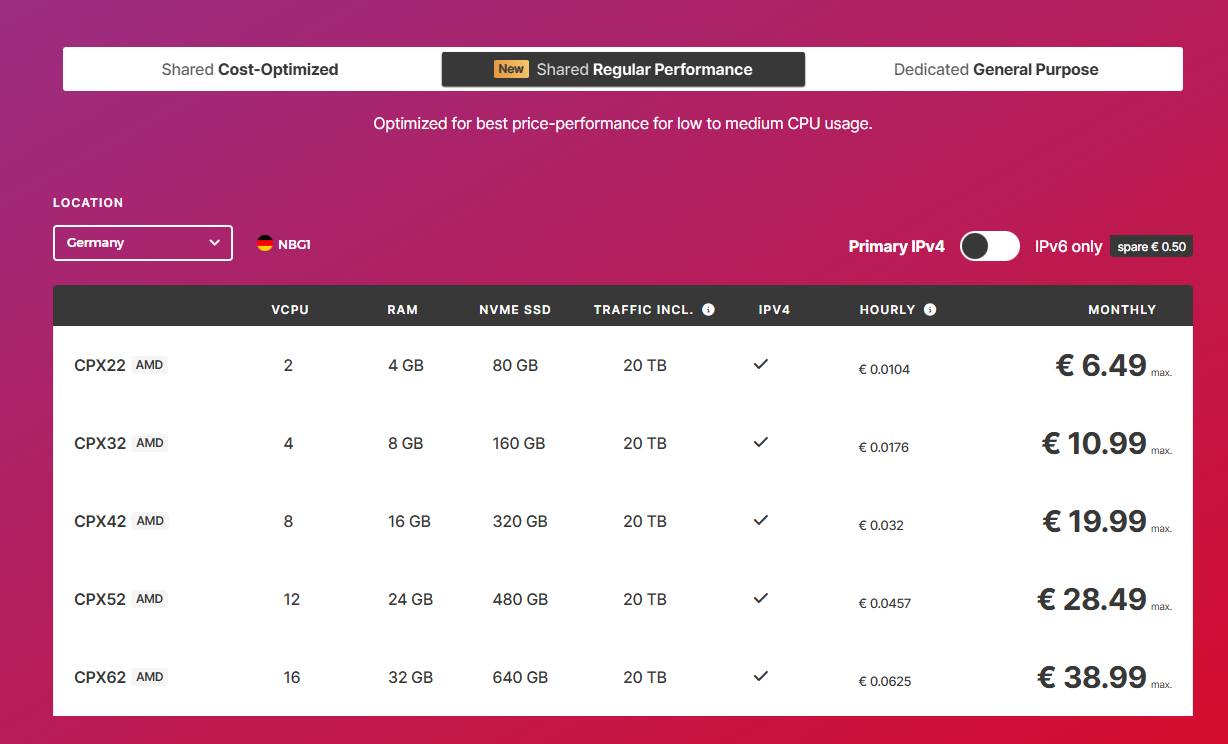Click the New badge on Regular Performance
This screenshot has height=744, width=1228.
pos(511,69)
